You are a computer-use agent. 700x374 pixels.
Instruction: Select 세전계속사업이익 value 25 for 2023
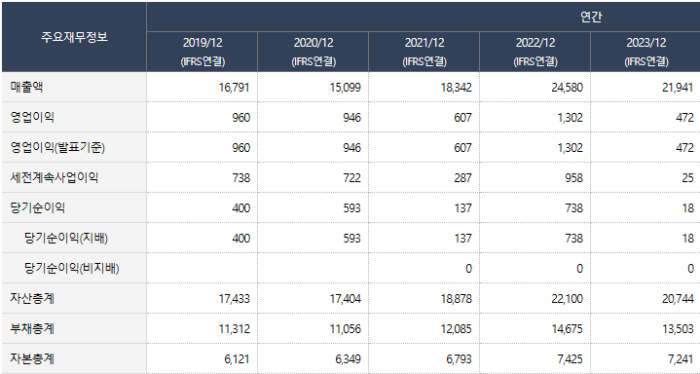point(688,178)
